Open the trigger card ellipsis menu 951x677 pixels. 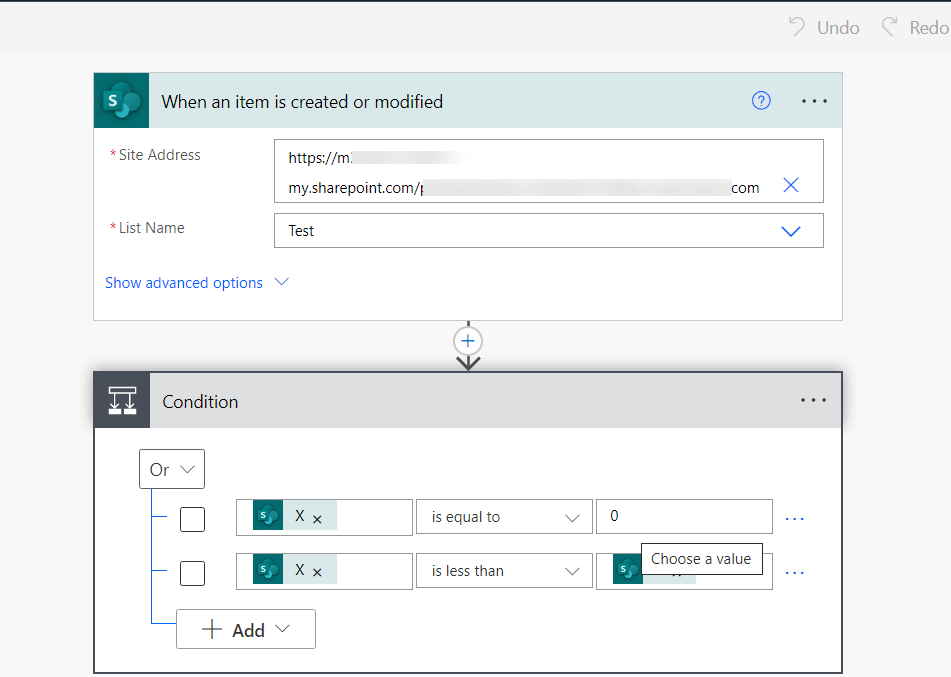coord(814,100)
